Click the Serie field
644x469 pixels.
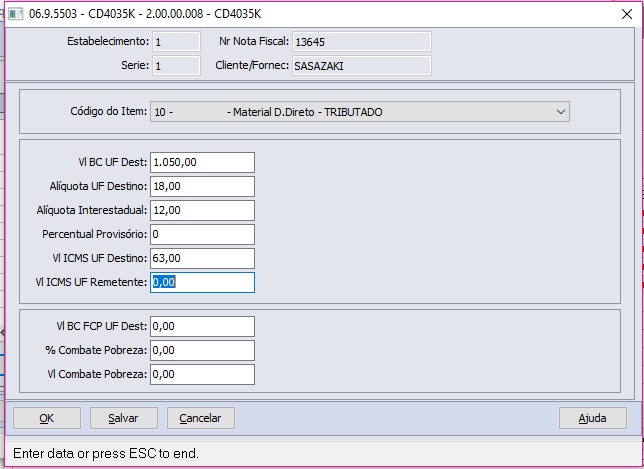point(176,66)
